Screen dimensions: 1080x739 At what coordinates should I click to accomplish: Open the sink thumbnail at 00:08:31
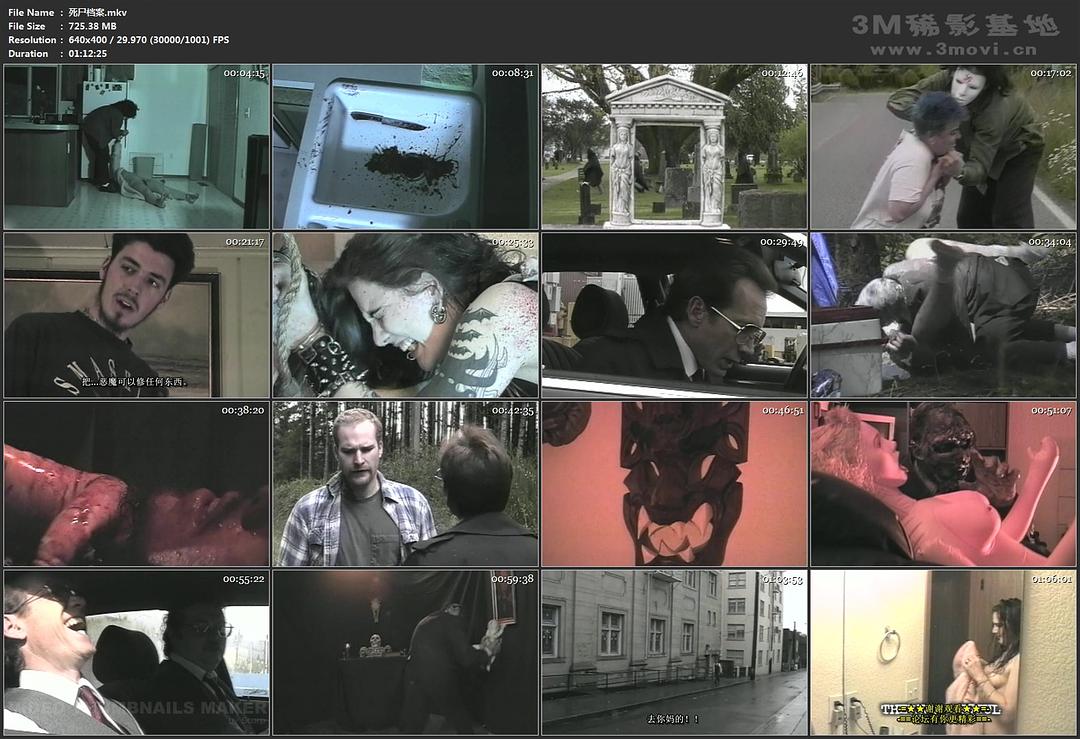pyautogui.click(x=405, y=147)
